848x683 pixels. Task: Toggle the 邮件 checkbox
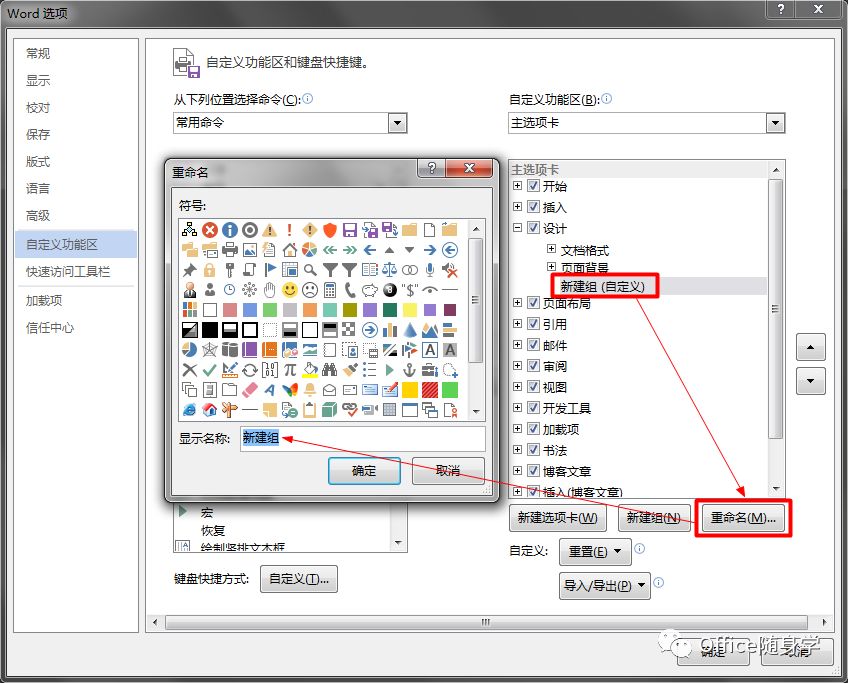coord(533,345)
